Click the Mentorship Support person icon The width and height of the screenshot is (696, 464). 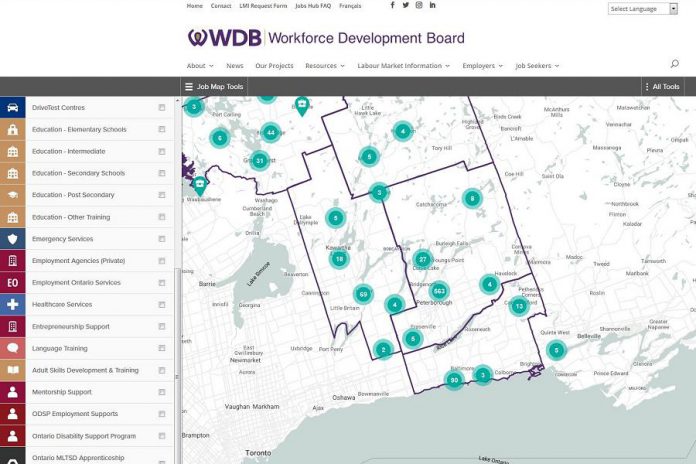pos(12,392)
